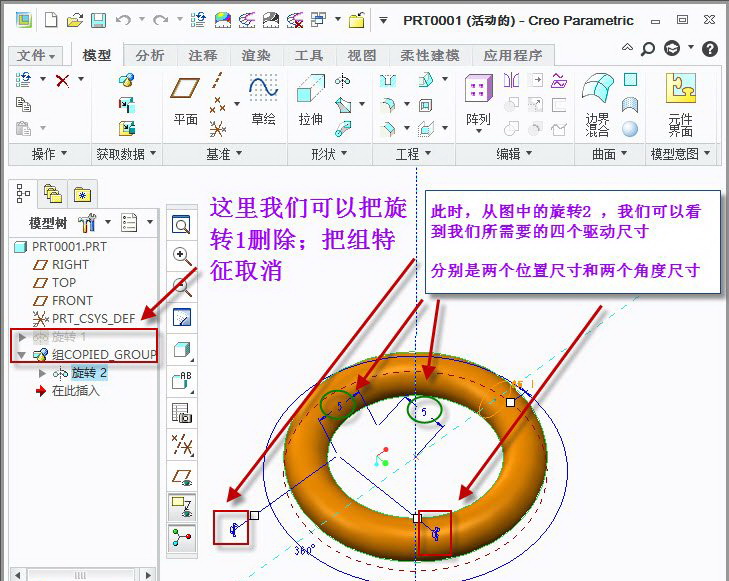Expand 操作 group dropdown
This screenshot has height=581, width=729.
[49, 154]
